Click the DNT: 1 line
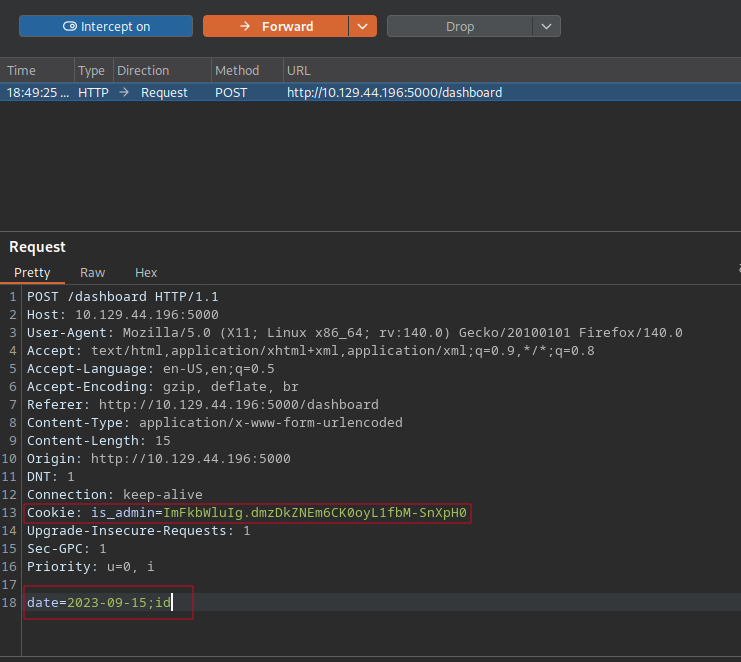The image size is (741, 662). [x=51, y=476]
